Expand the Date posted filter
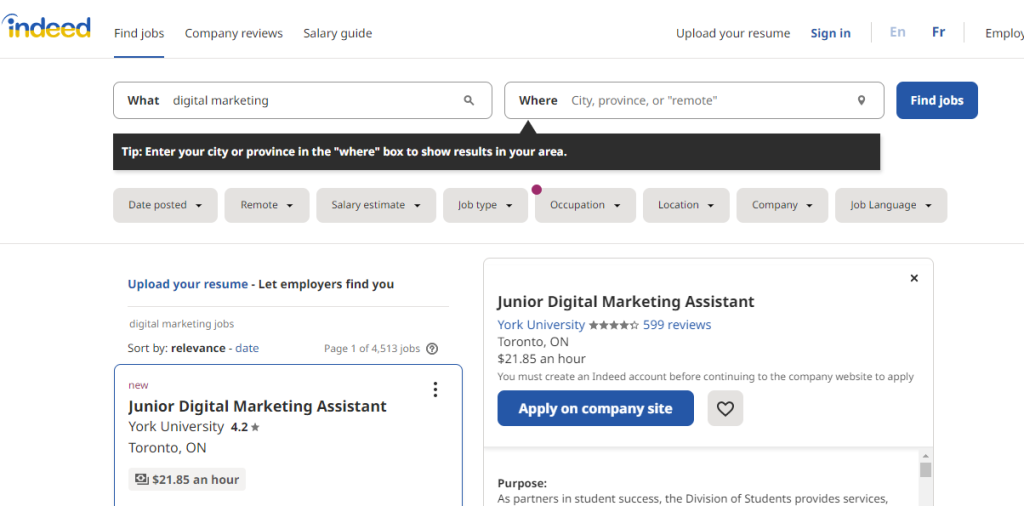 165,205
